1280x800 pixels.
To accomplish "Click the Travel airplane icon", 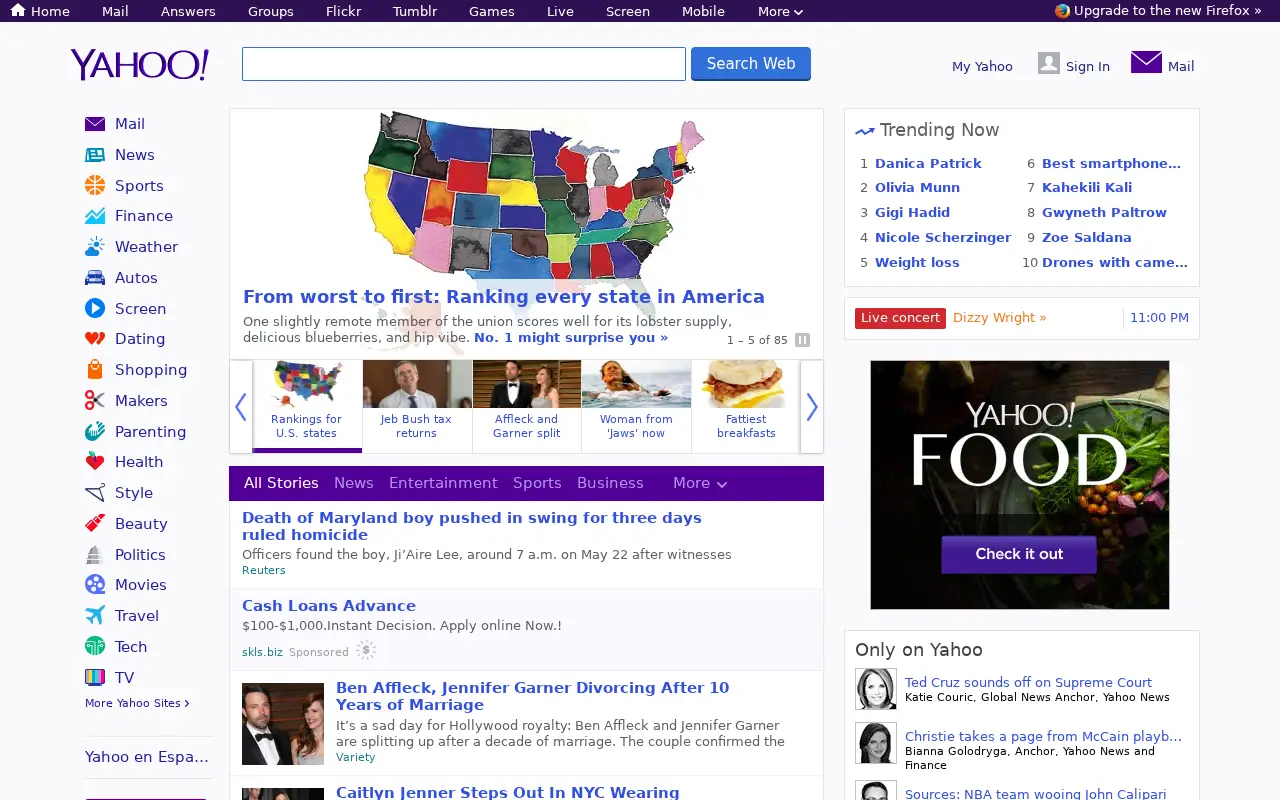I will click(95, 615).
